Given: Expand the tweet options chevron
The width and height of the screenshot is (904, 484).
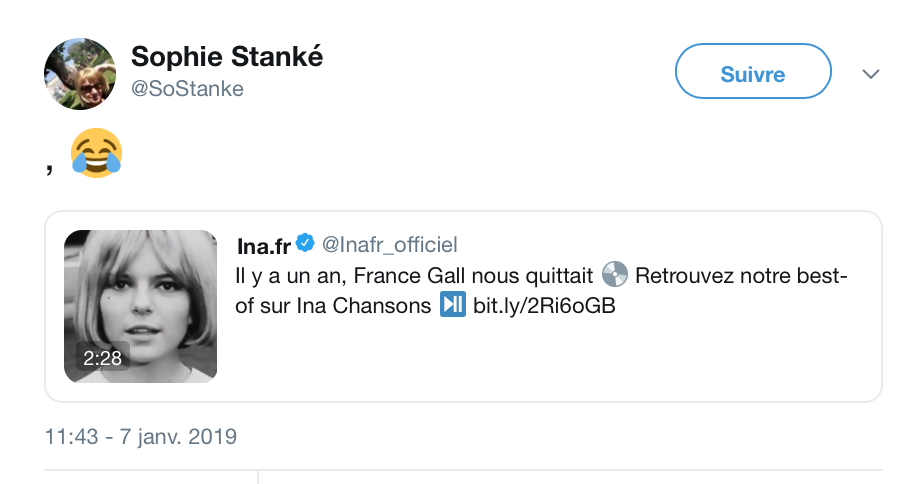Looking at the screenshot, I should 871,74.
